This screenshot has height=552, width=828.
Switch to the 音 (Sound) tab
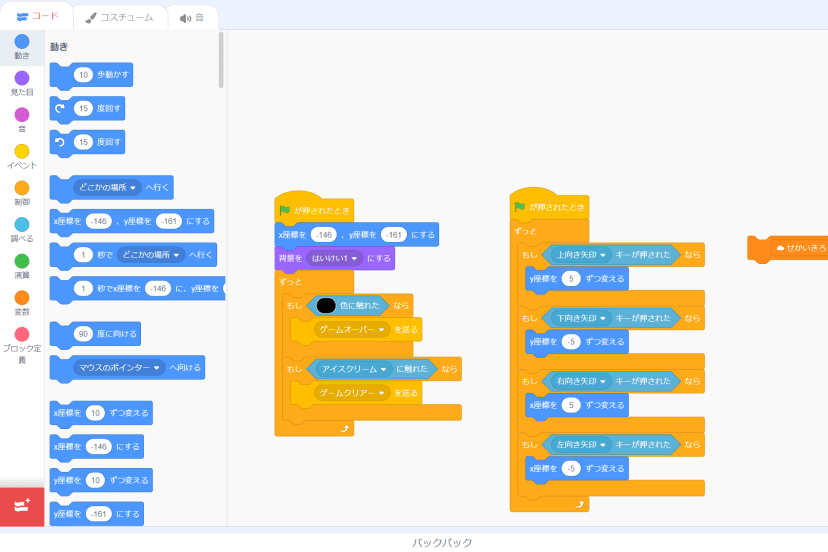tap(192, 17)
